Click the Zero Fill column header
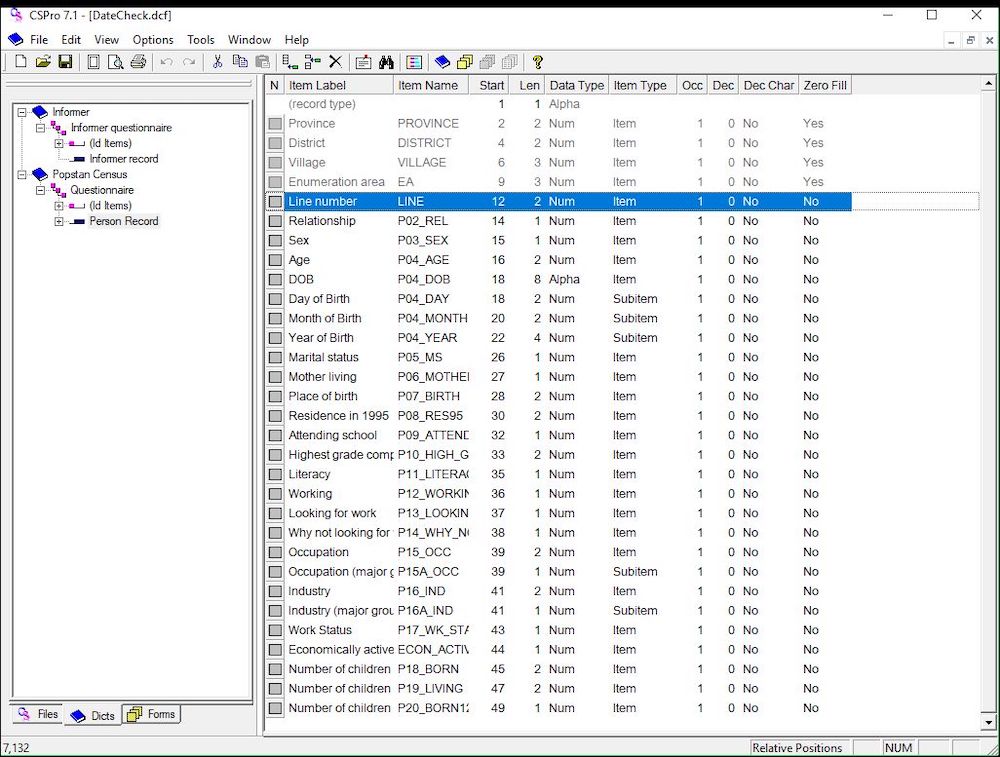This screenshot has height=757, width=1000. [x=825, y=85]
